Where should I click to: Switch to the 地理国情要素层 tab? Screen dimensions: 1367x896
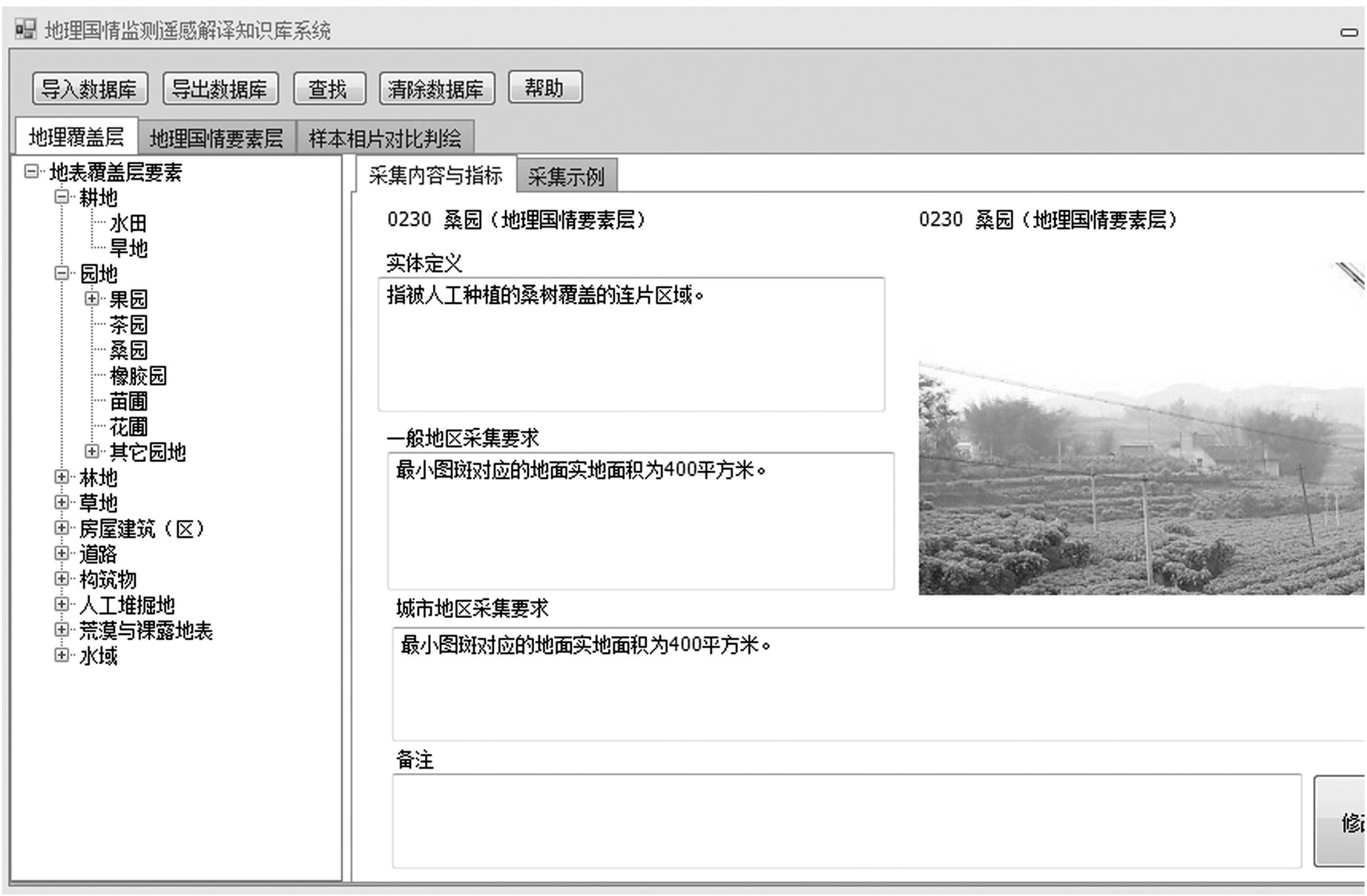point(217,138)
